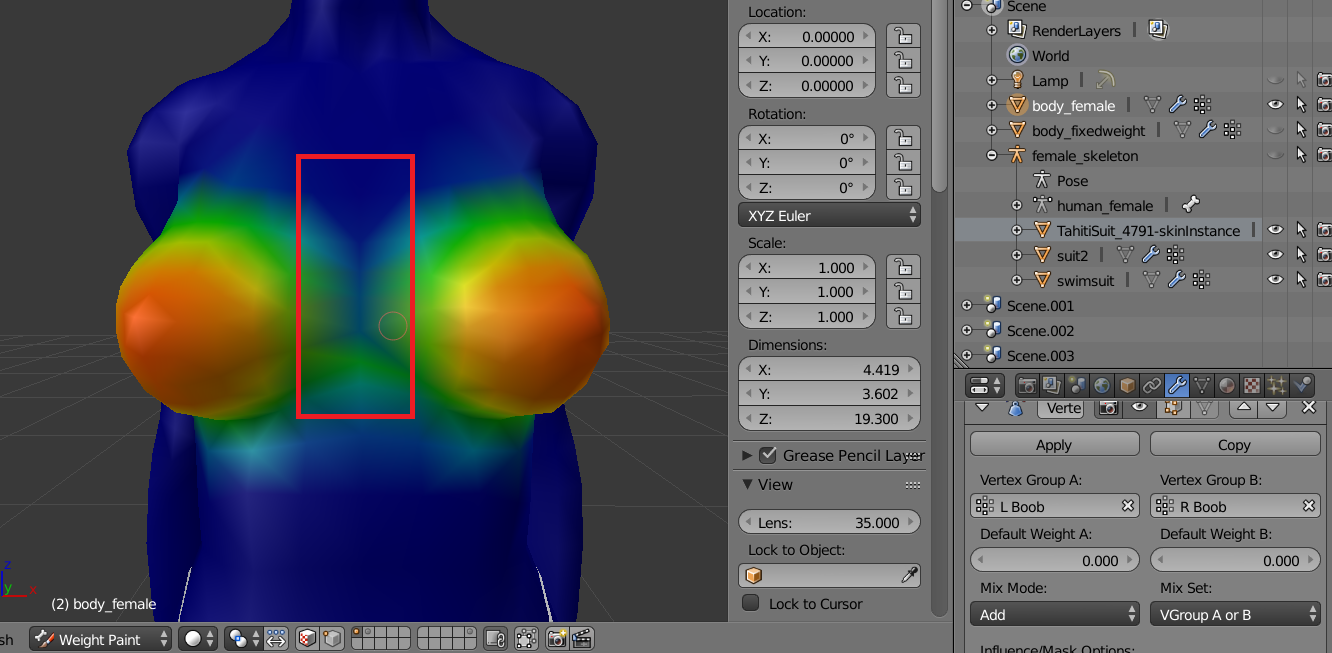The height and width of the screenshot is (653, 1332).
Task: Toggle selectability arrow for TahitiSuit_4791-skinInstance
Action: (1301, 230)
